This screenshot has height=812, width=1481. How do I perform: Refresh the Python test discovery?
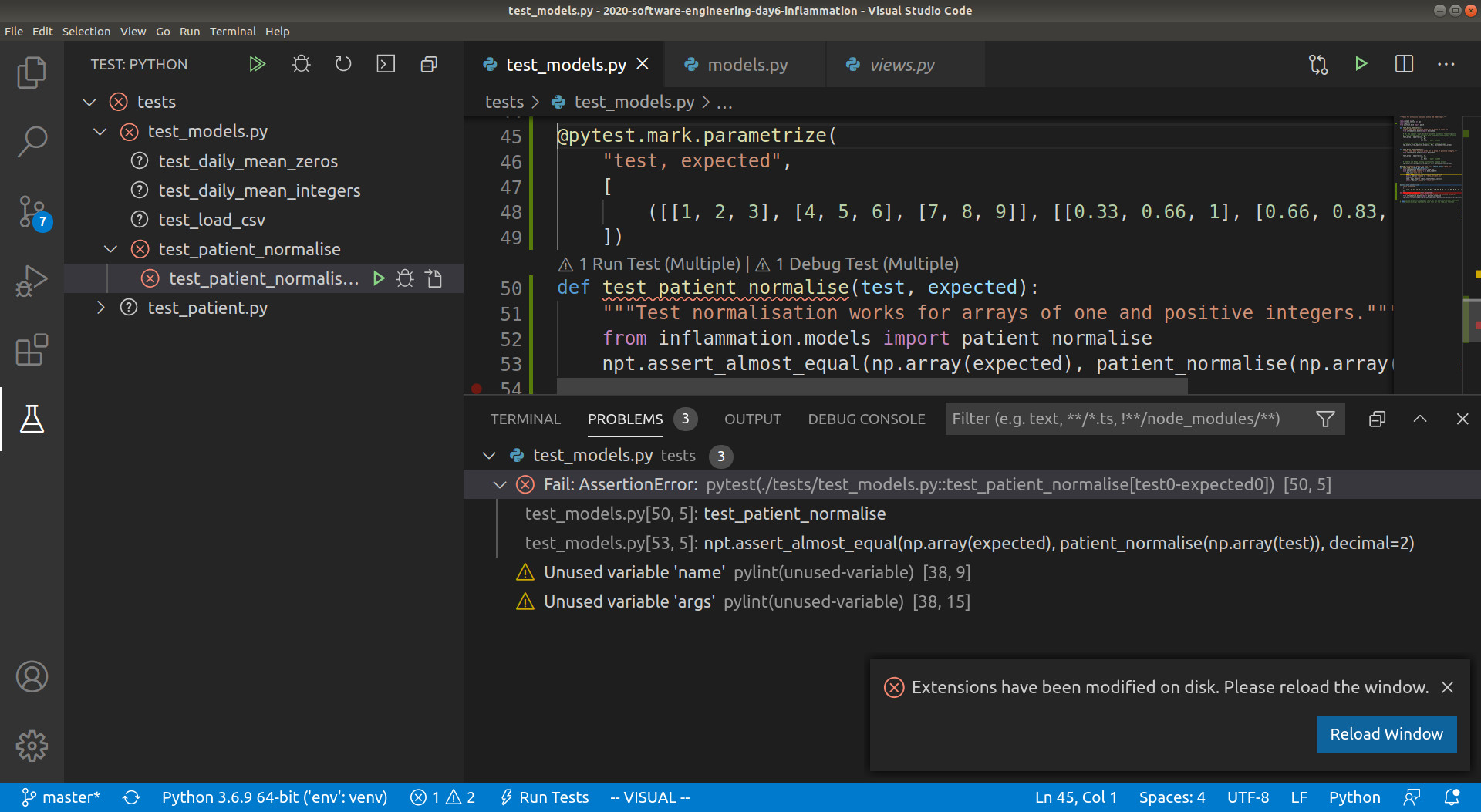click(x=343, y=64)
